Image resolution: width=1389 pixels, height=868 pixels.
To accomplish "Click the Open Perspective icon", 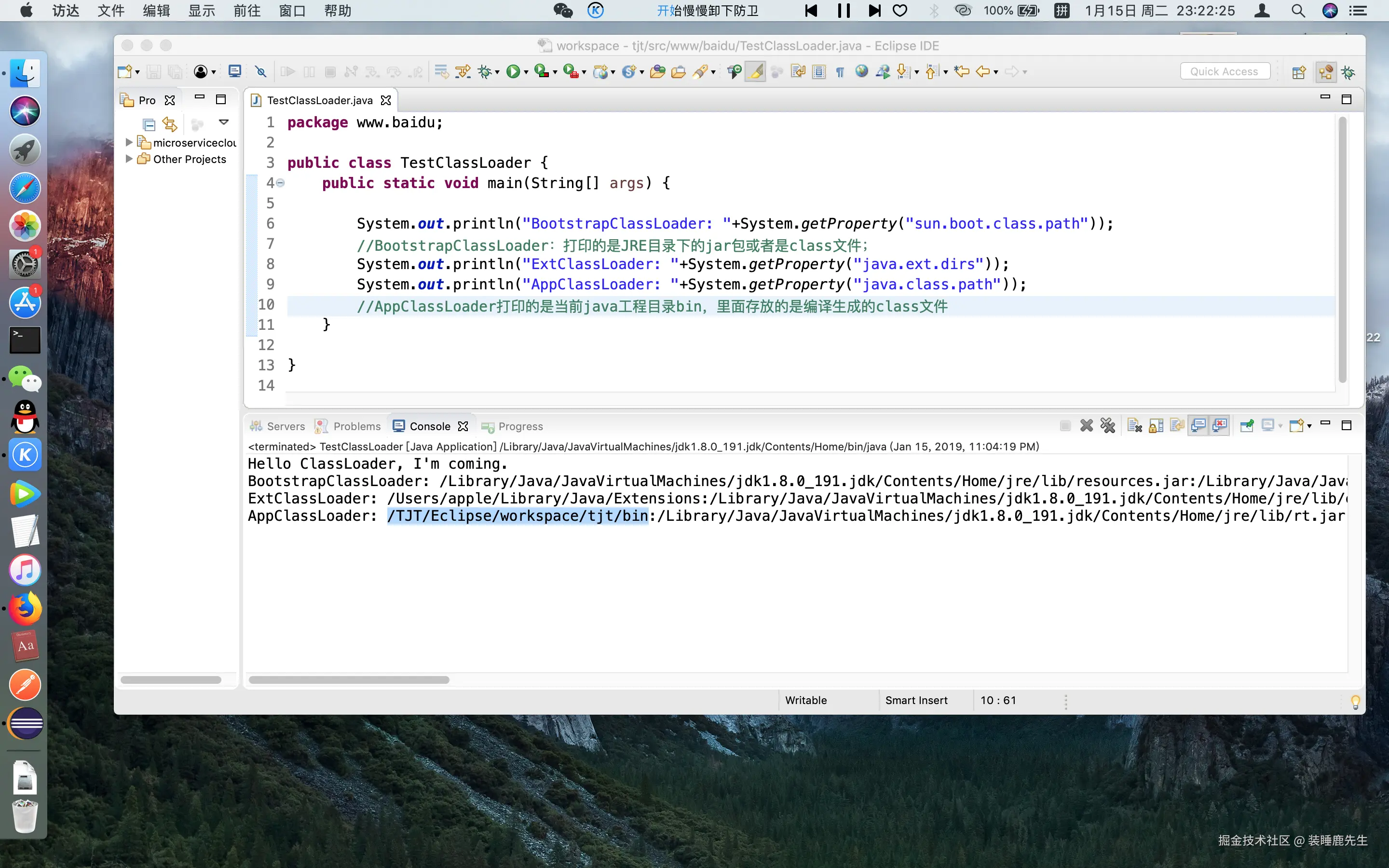I will 1298,72.
